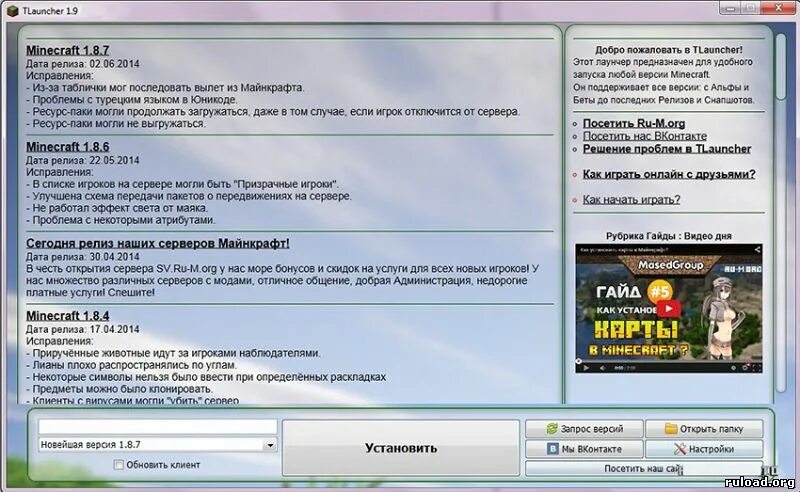This screenshot has height=492, width=800.
Task: Click the Дата релиза: 02.06.2014 text
Action: 83,64
